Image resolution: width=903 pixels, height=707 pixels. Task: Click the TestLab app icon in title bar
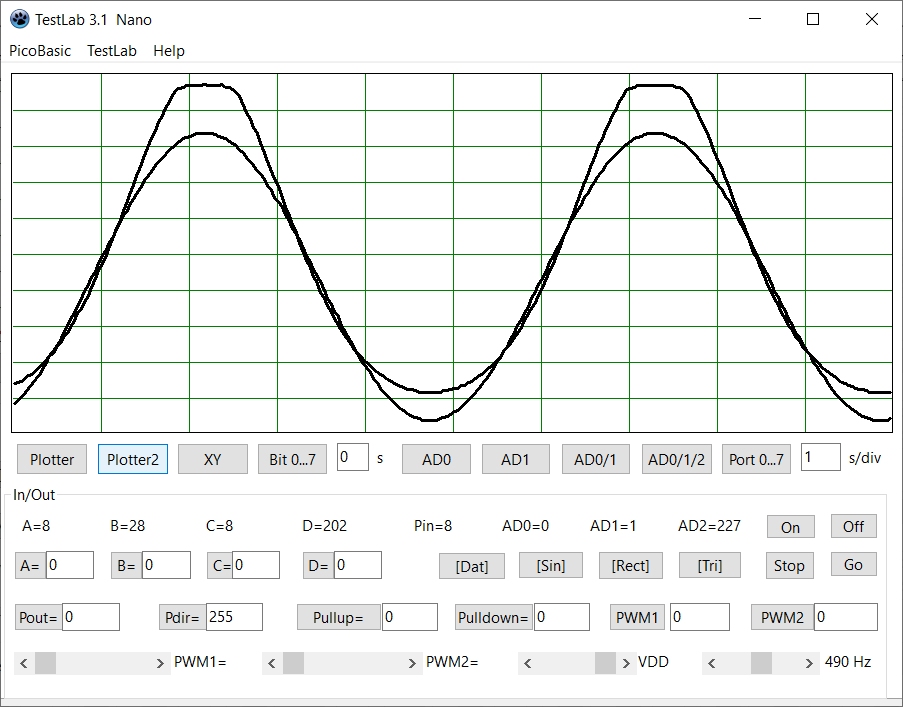click(19, 19)
